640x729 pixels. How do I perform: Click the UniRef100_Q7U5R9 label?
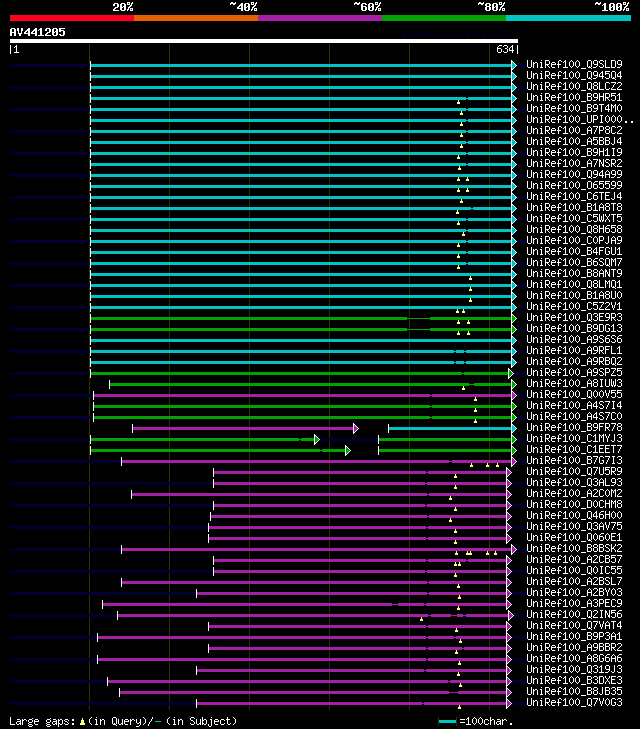[574, 471]
